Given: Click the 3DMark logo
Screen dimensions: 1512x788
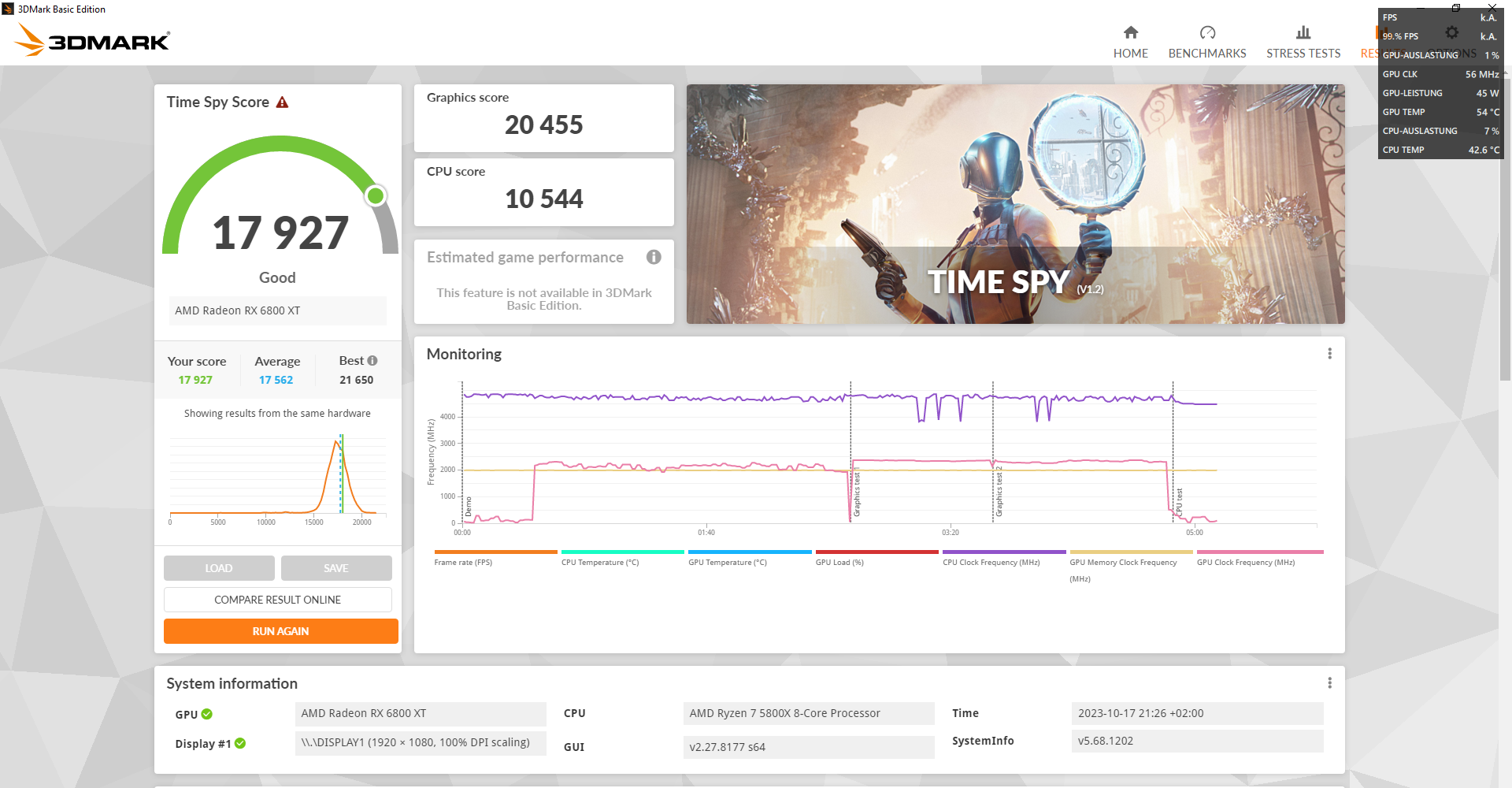Looking at the screenshot, I should coord(93,40).
